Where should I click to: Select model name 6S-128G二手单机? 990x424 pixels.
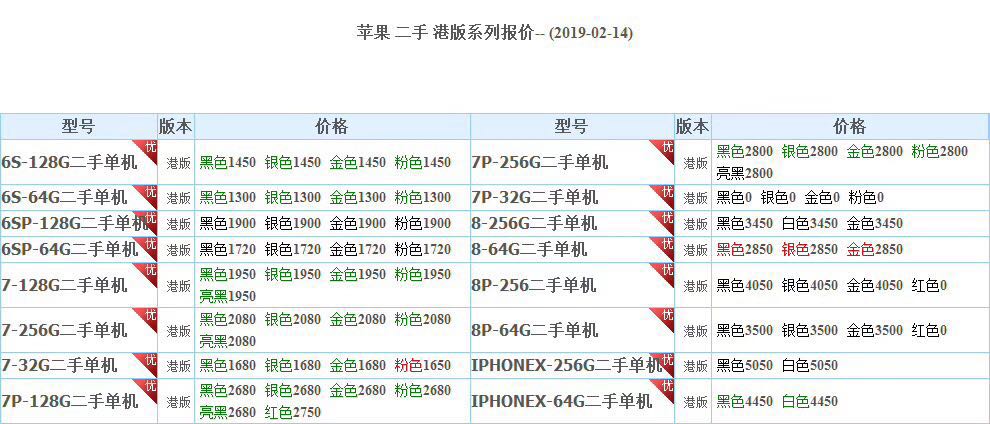point(69,163)
